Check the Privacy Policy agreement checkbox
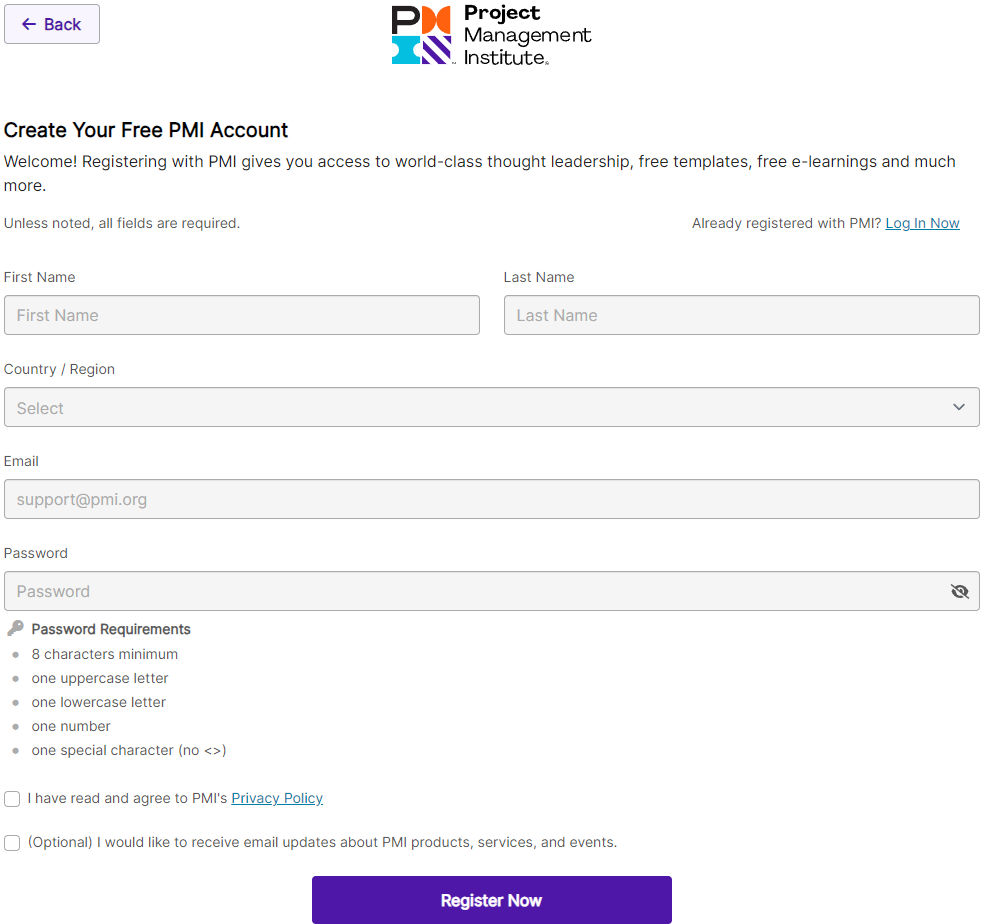The height and width of the screenshot is (924, 985). pyautogui.click(x=12, y=799)
